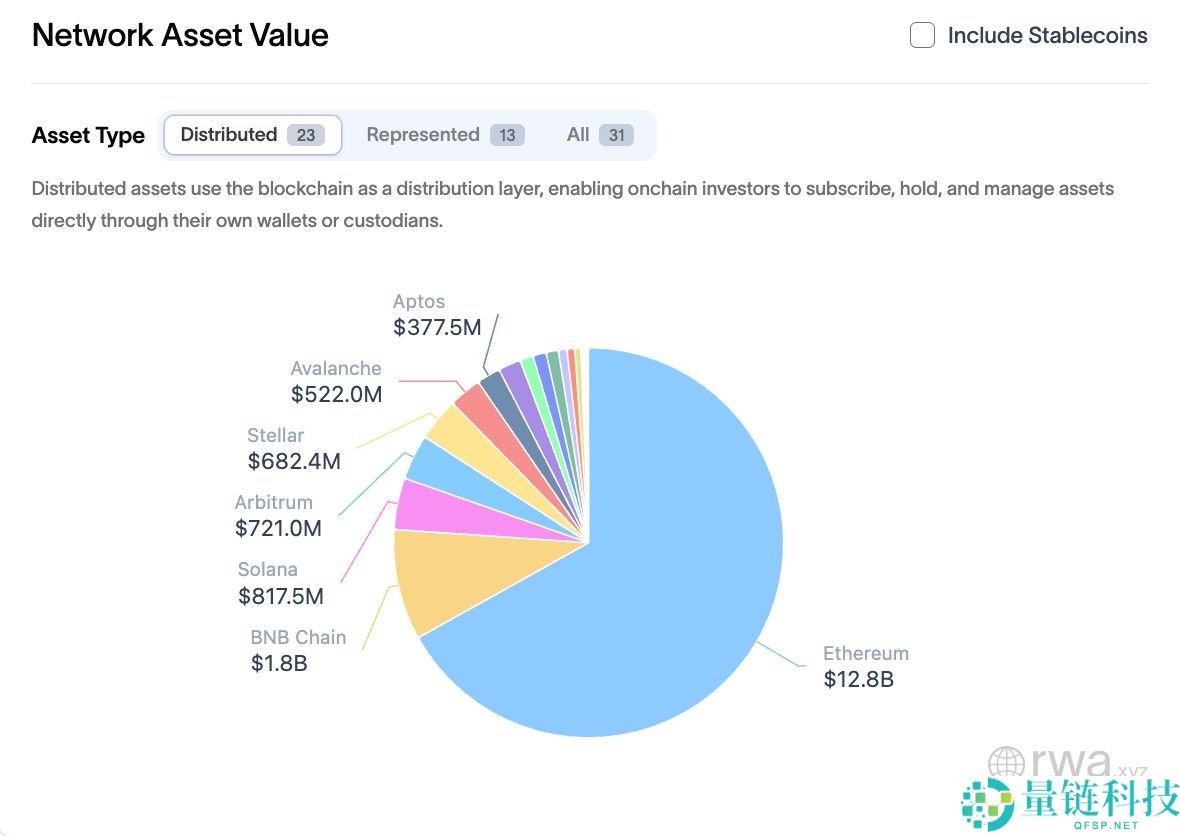Click the BNB Chain chart label
Screen dimensions: 1180x836
click(298, 637)
